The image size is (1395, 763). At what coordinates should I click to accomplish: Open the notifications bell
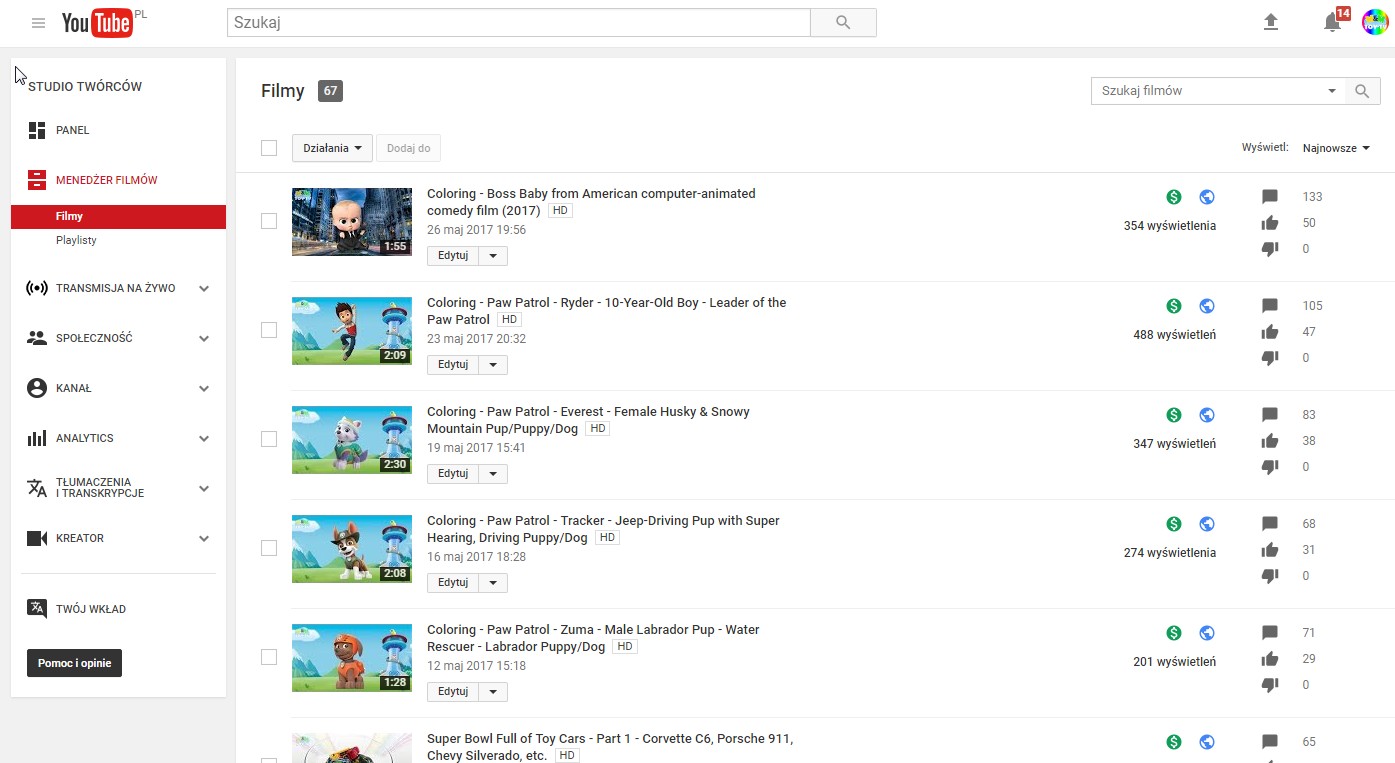pos(1332,23)
